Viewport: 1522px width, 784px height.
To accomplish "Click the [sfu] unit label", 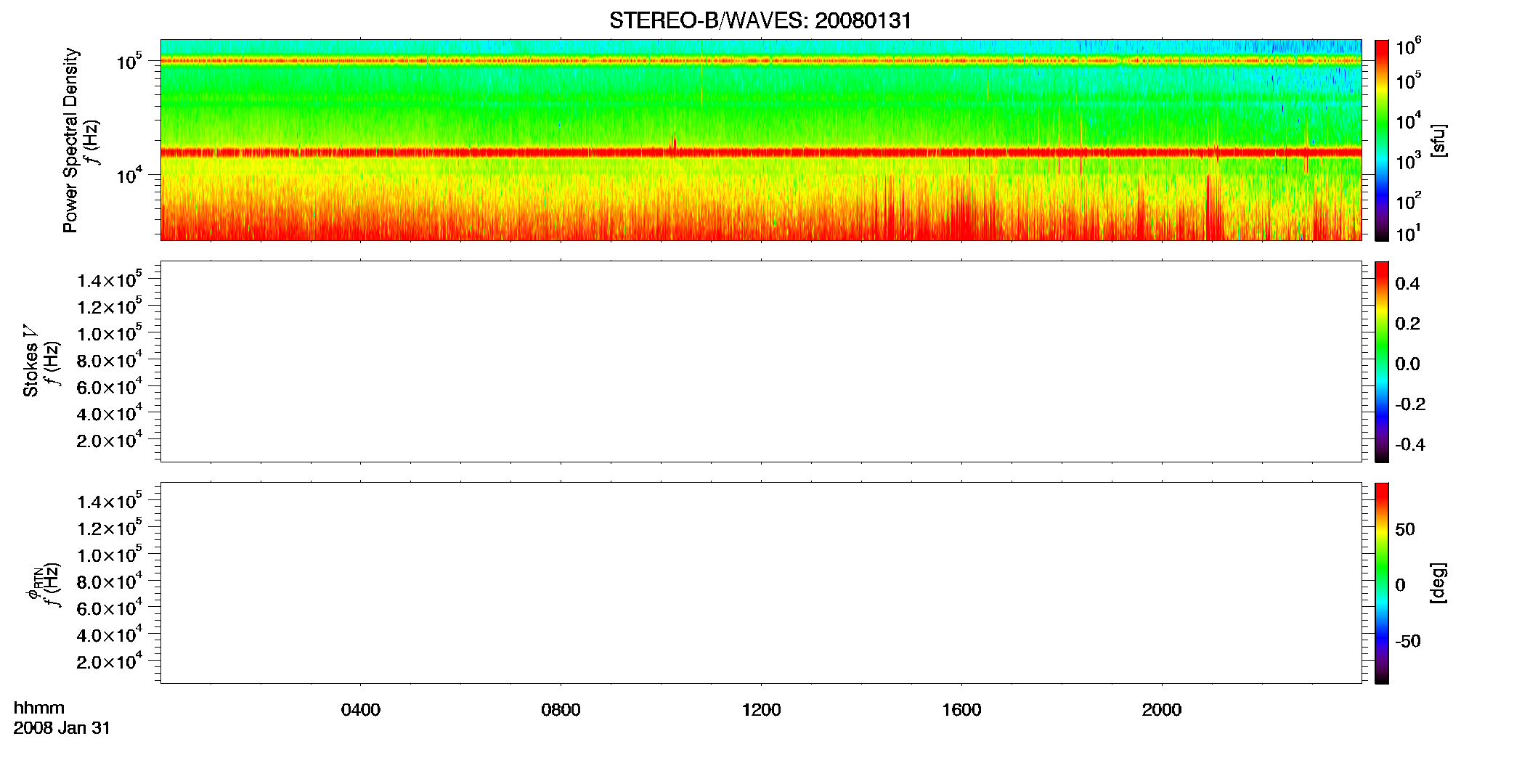I will [1438, 140].
